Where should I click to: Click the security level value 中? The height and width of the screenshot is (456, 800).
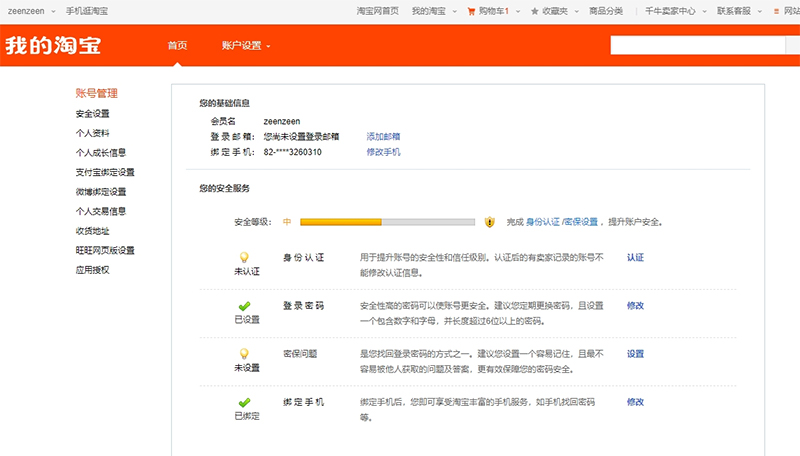click(x=287, y=222)
